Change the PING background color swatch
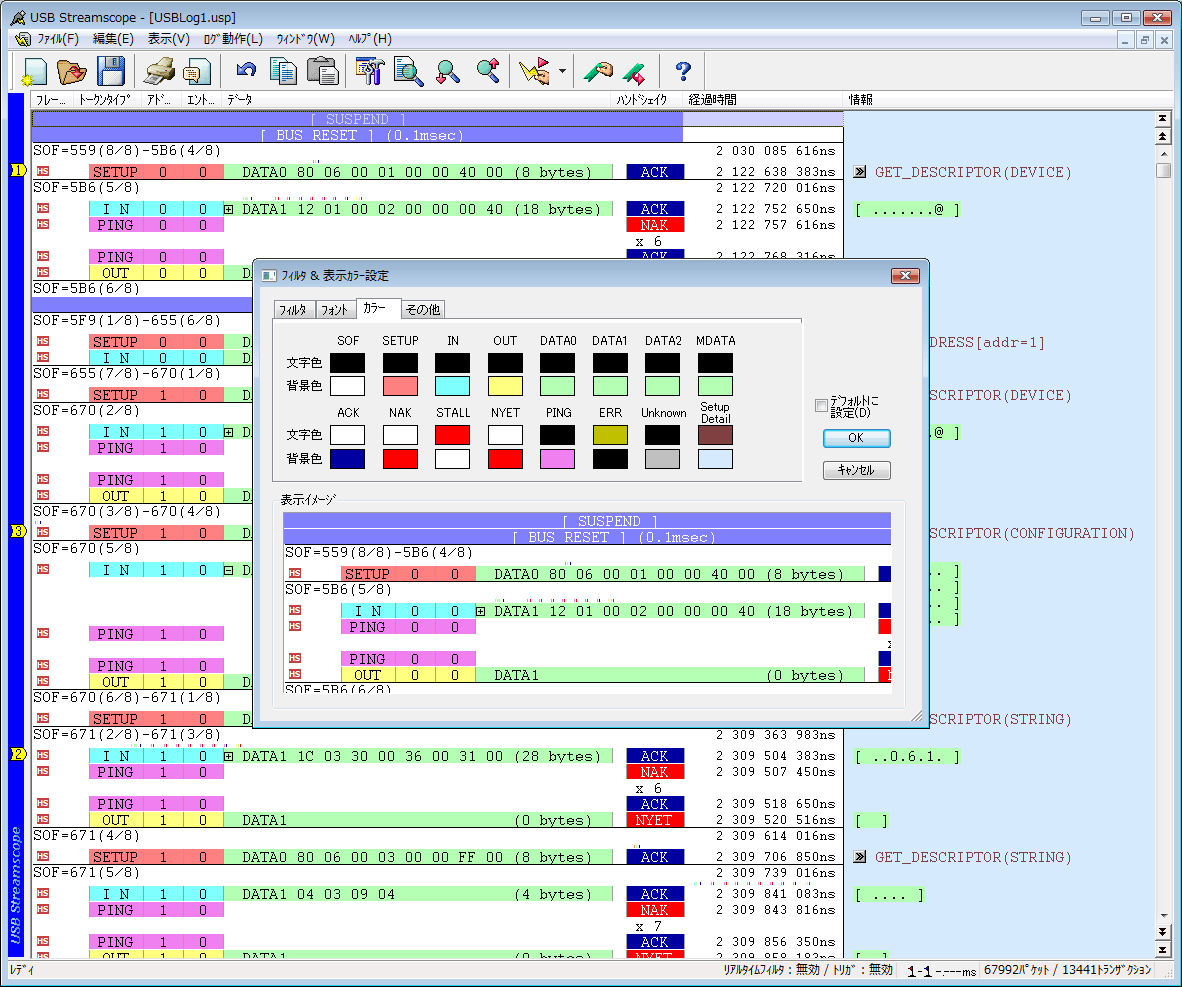This screenshot has width=1182, height=987. (558, 458)
